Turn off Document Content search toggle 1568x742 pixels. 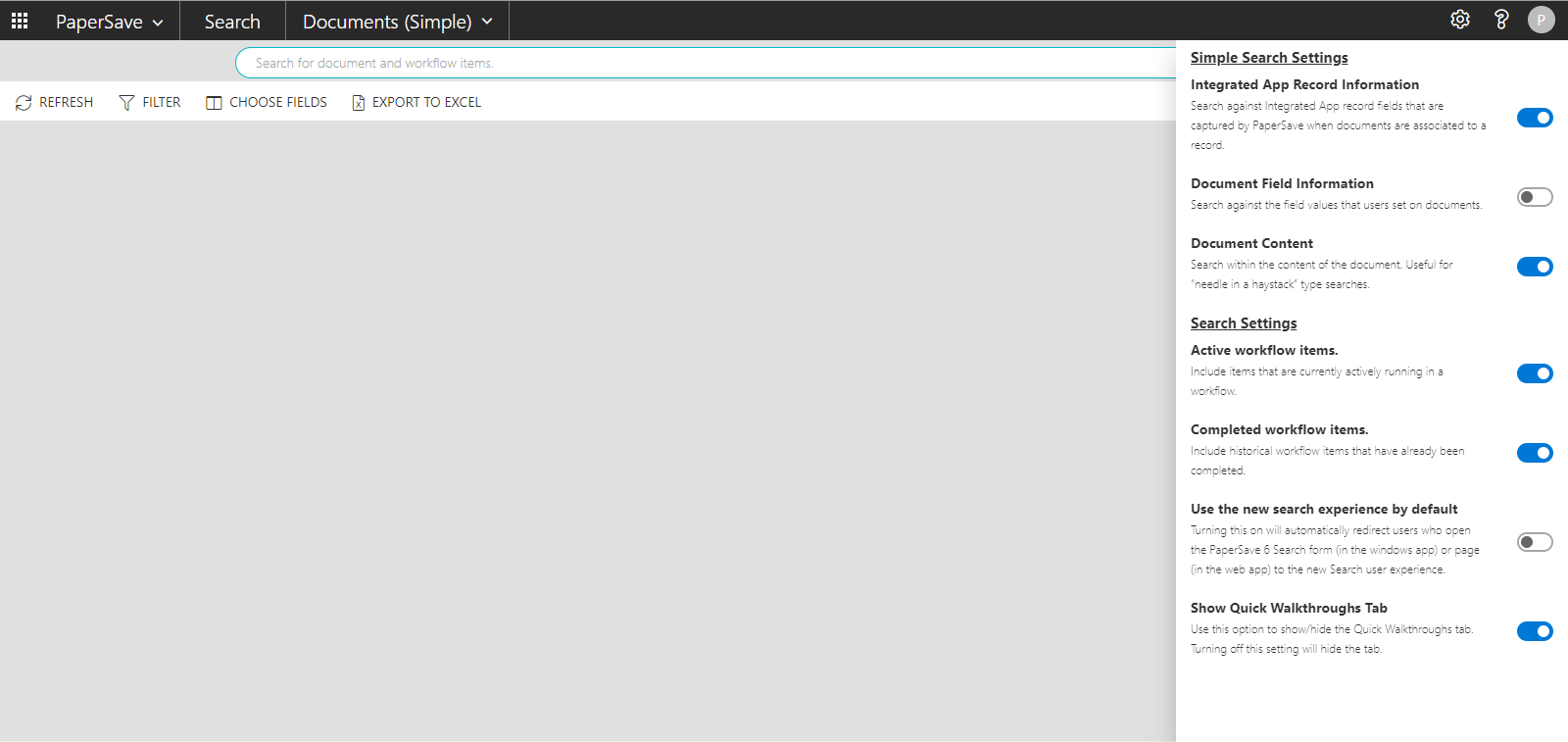pos(1535,267)
